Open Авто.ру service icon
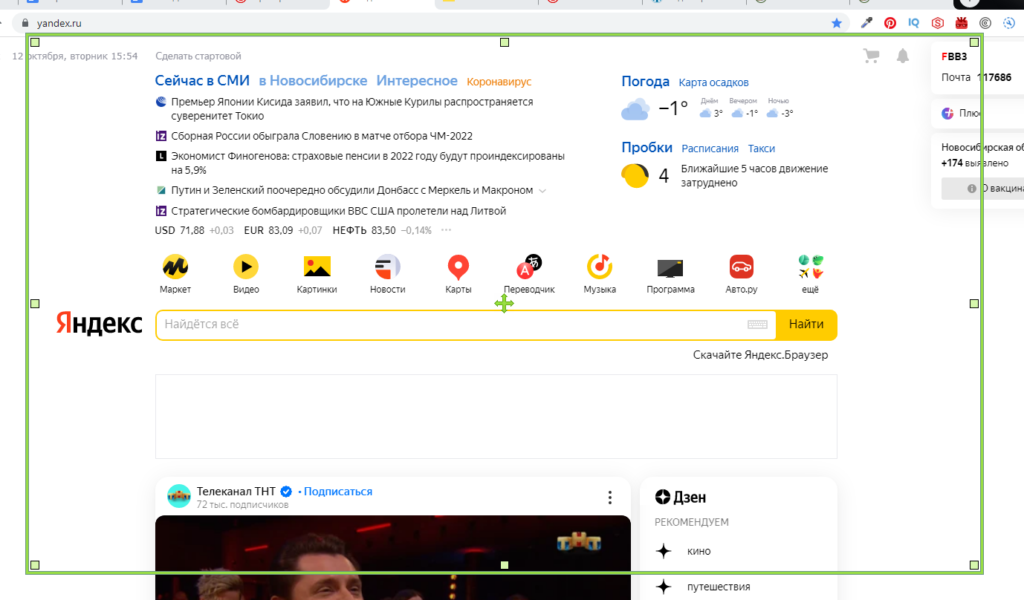 tap(741, 266)
